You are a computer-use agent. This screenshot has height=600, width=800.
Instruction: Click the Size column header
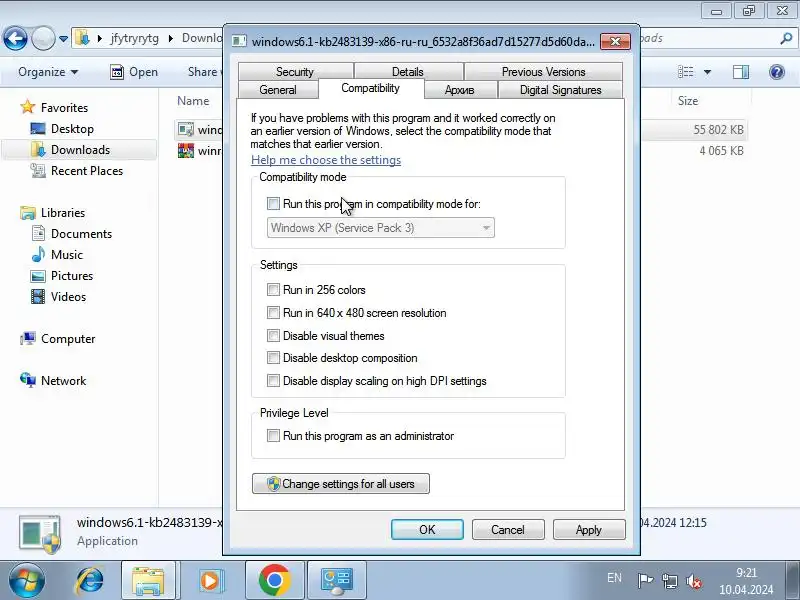[688, 101]
